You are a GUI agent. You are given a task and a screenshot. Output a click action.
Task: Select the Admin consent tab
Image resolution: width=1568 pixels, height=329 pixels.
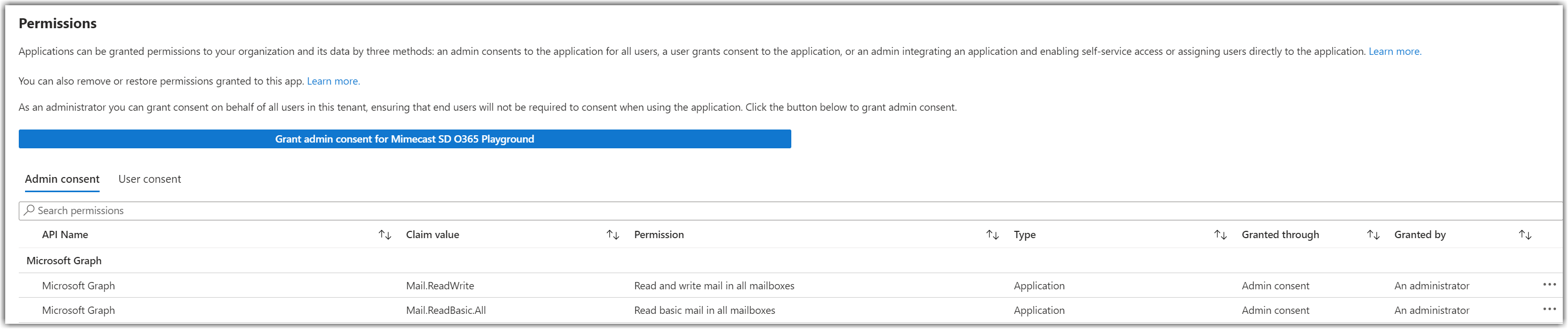coord(62,179)
